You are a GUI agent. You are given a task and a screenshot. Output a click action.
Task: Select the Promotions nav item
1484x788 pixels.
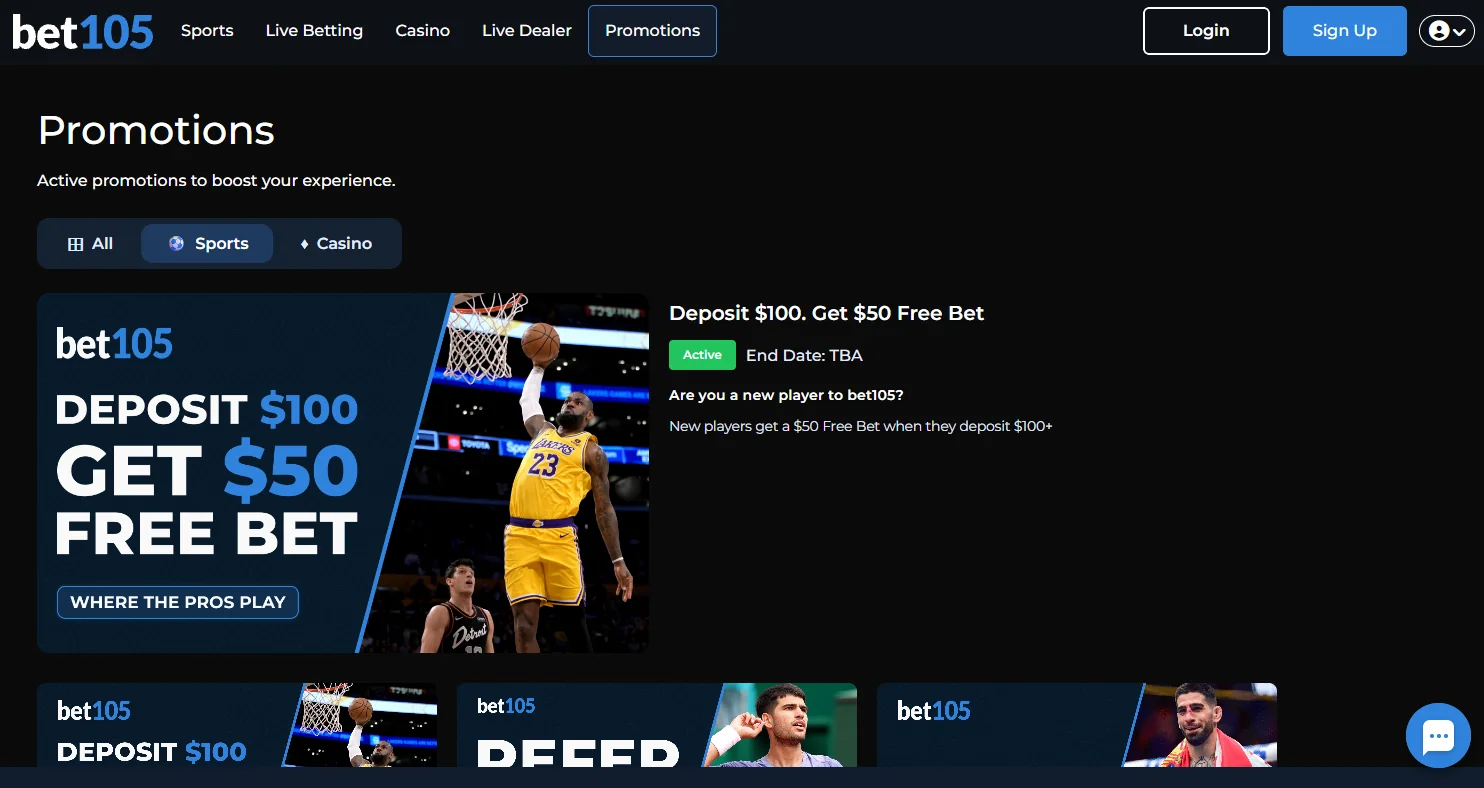[x=652, y=31]
